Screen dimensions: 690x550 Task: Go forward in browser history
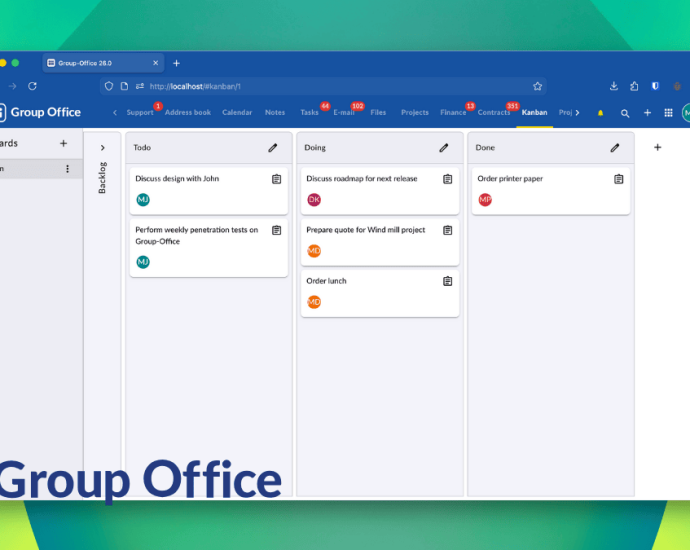12,86
